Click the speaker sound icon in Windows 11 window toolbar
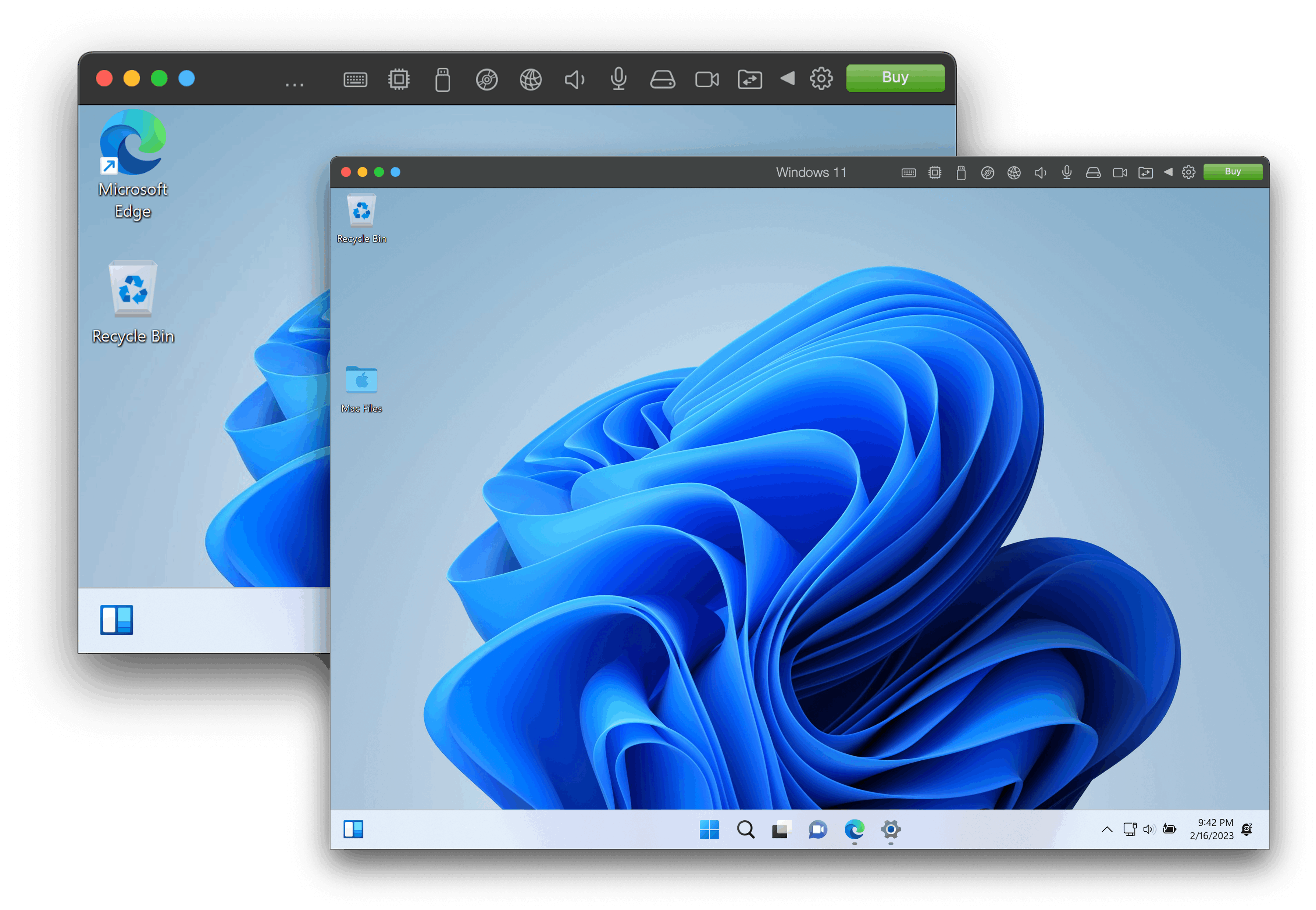Screen dimensions: 1316x910 1040,172
